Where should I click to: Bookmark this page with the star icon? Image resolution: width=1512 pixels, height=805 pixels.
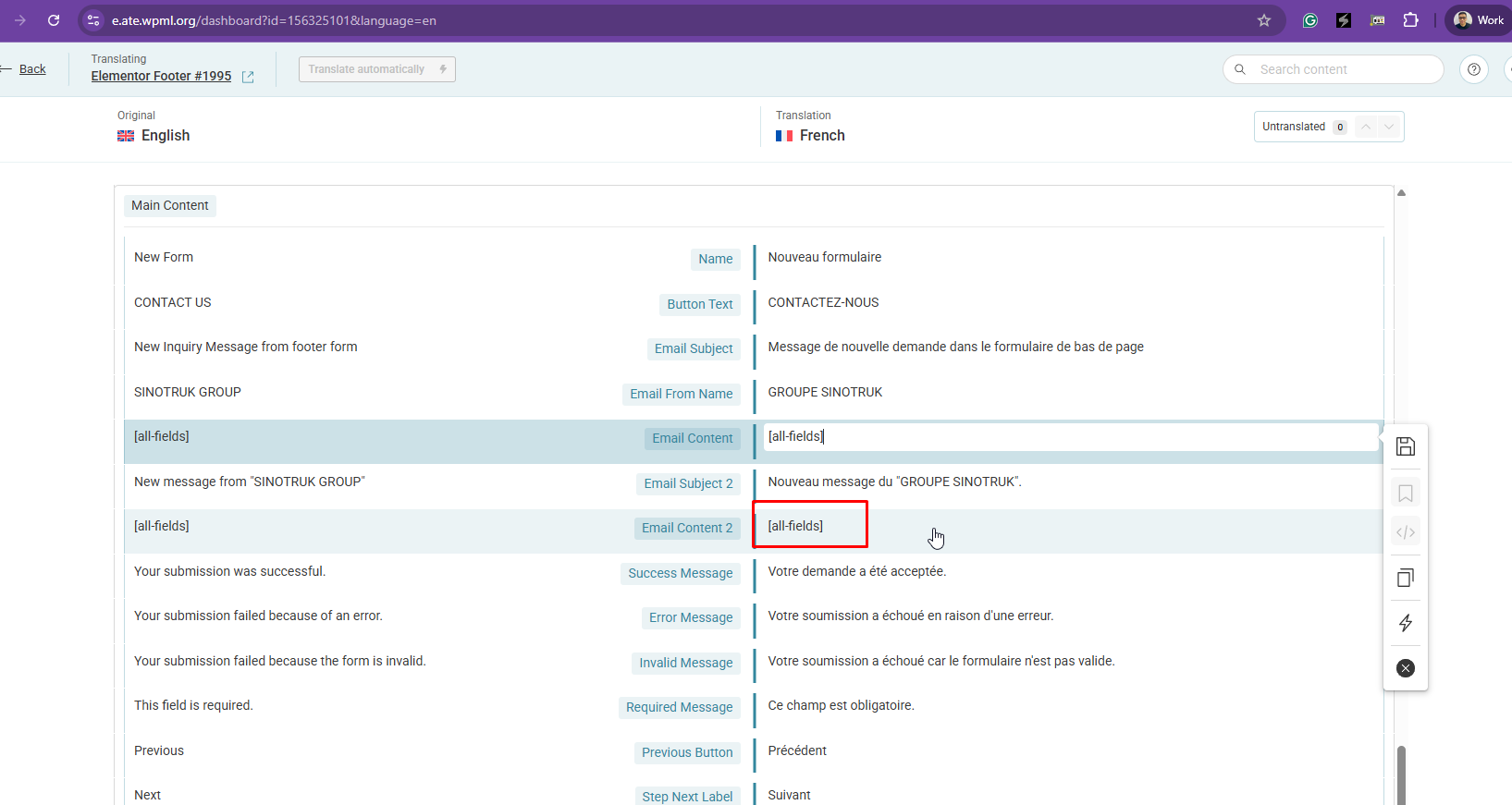1264,20
